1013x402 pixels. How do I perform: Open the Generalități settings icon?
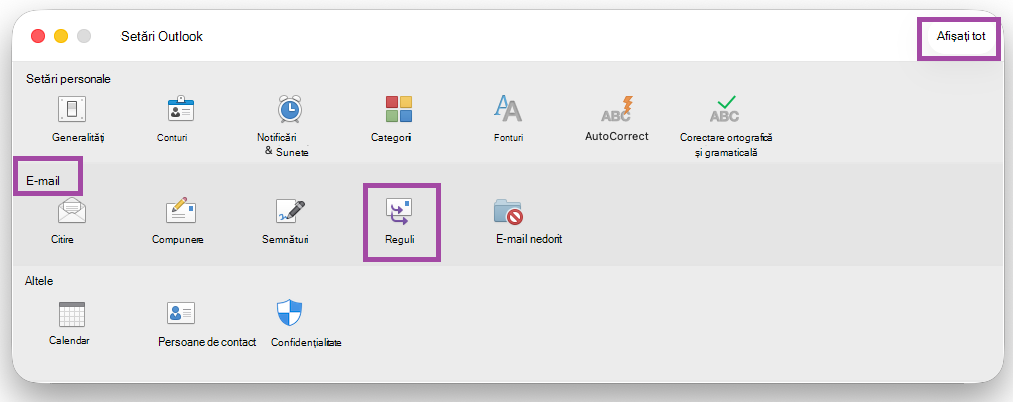pos(72,109)
